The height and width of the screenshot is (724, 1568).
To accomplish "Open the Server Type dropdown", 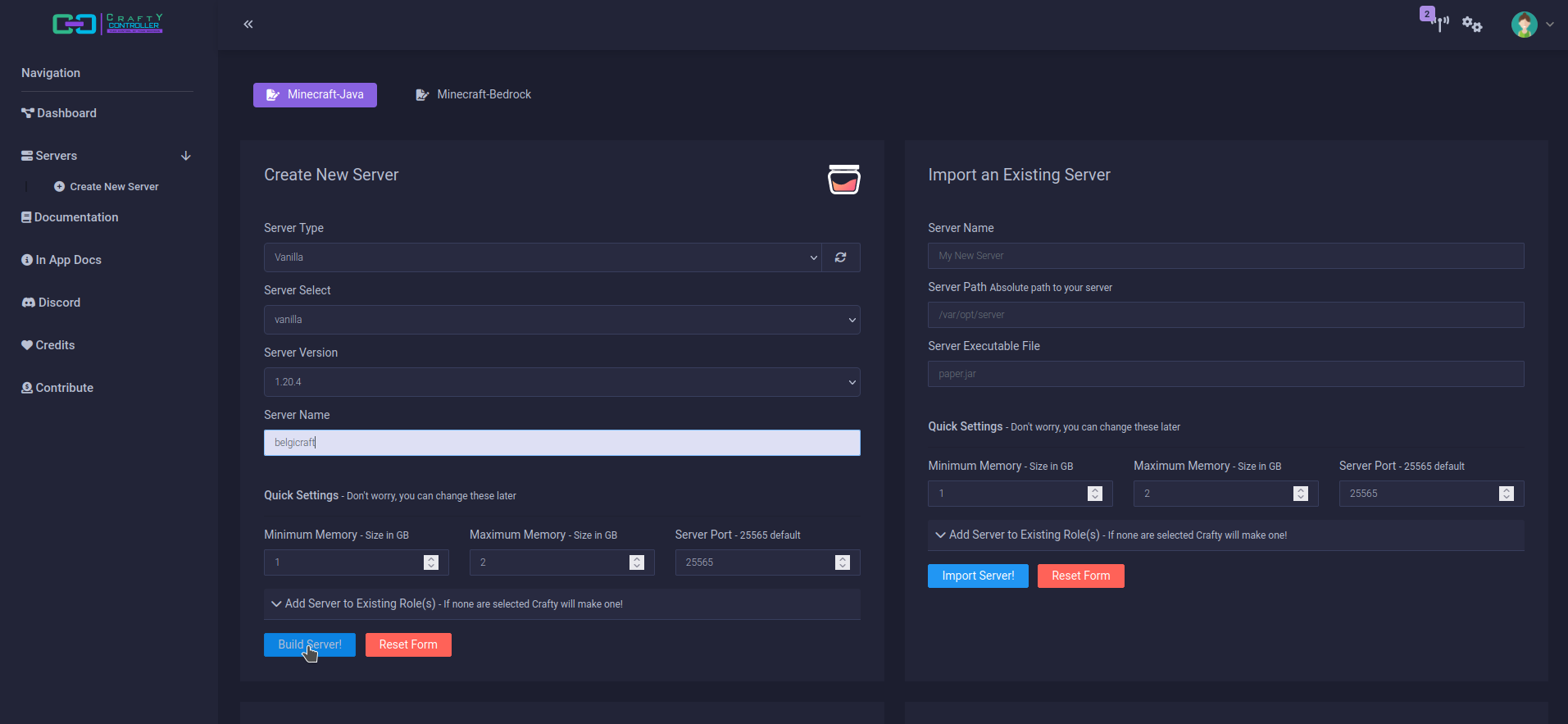I will (543, 257).
